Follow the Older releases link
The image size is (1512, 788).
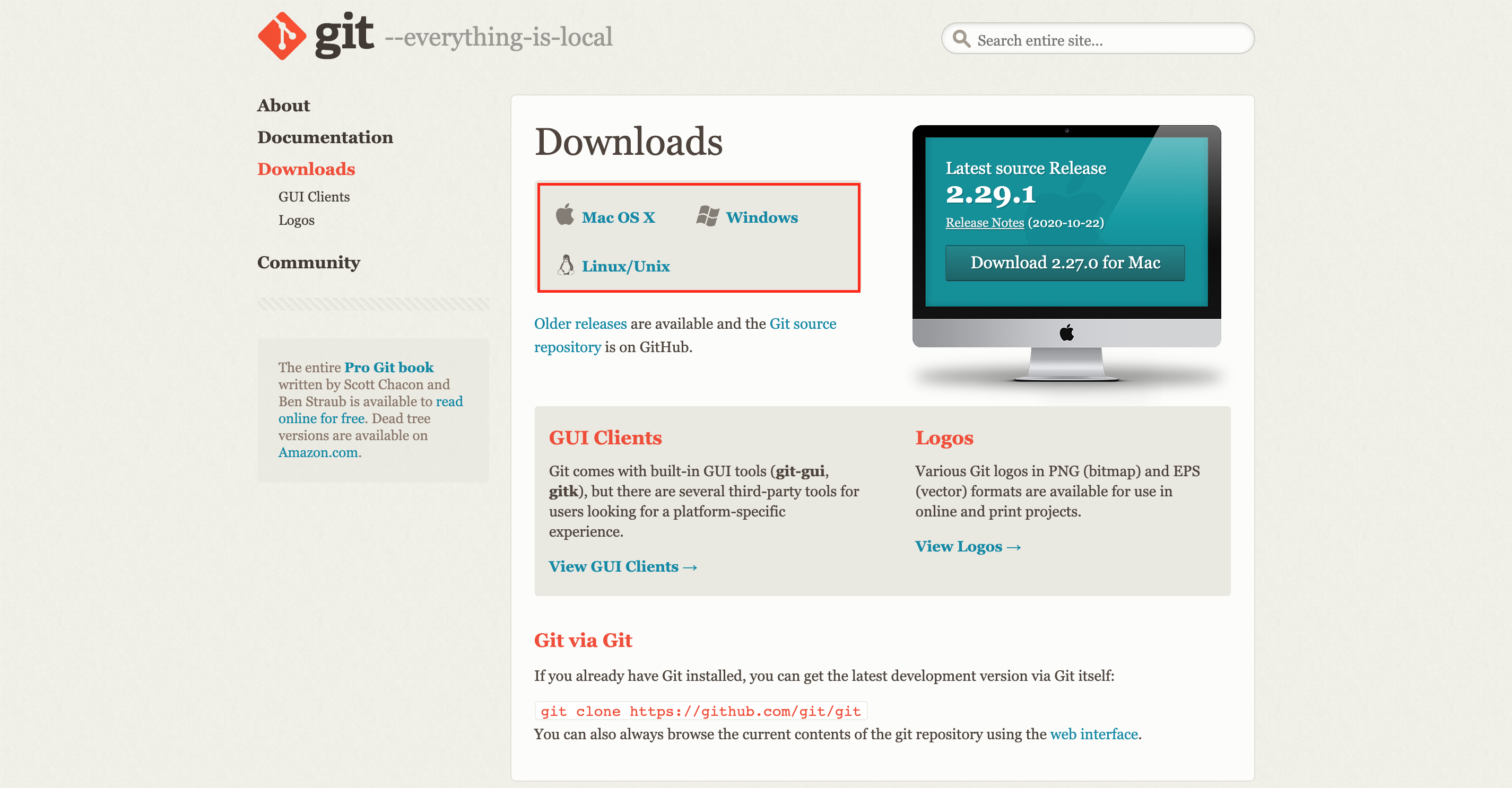(x=580, y=323)
